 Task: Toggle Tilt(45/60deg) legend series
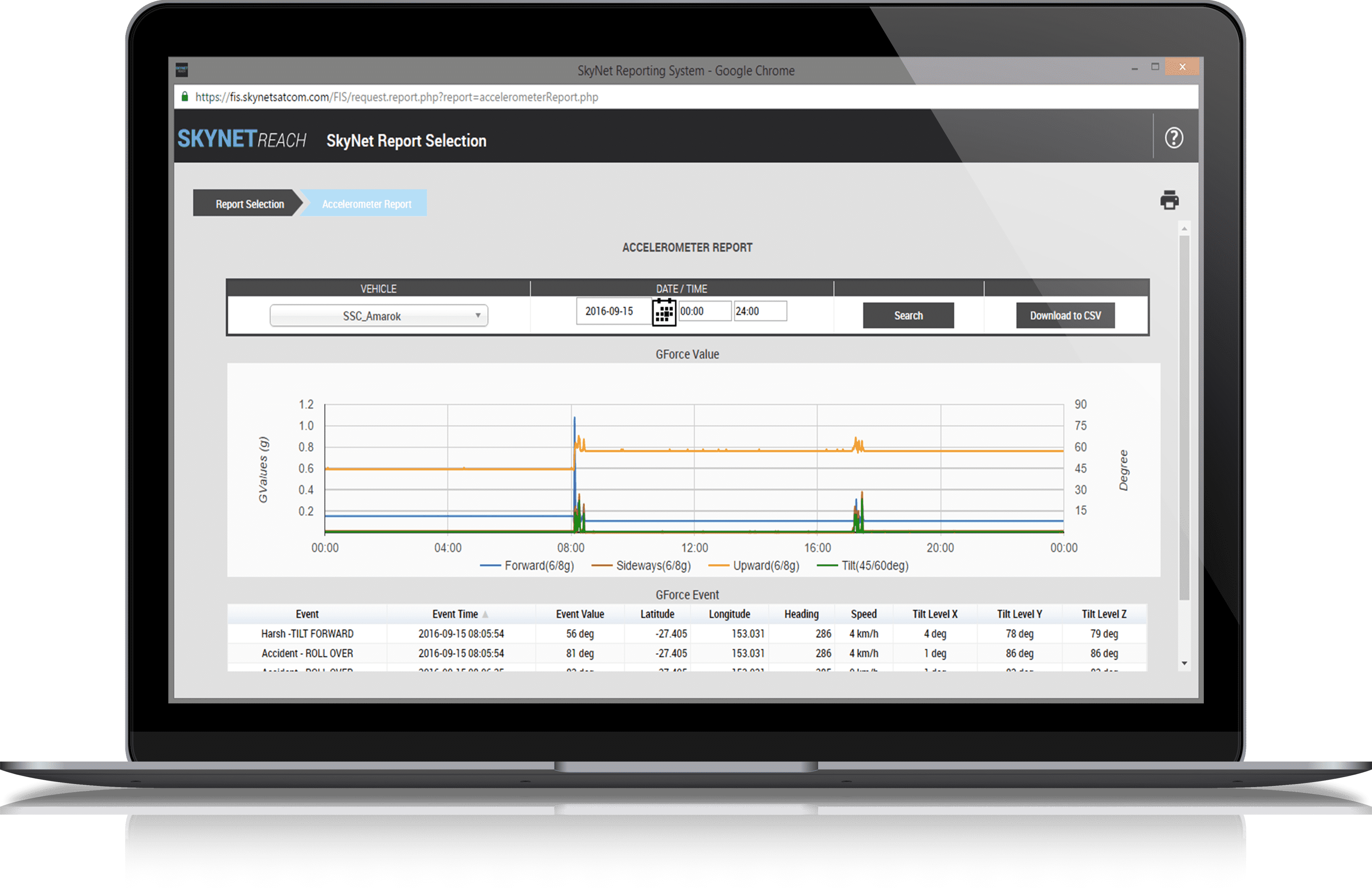863,566
